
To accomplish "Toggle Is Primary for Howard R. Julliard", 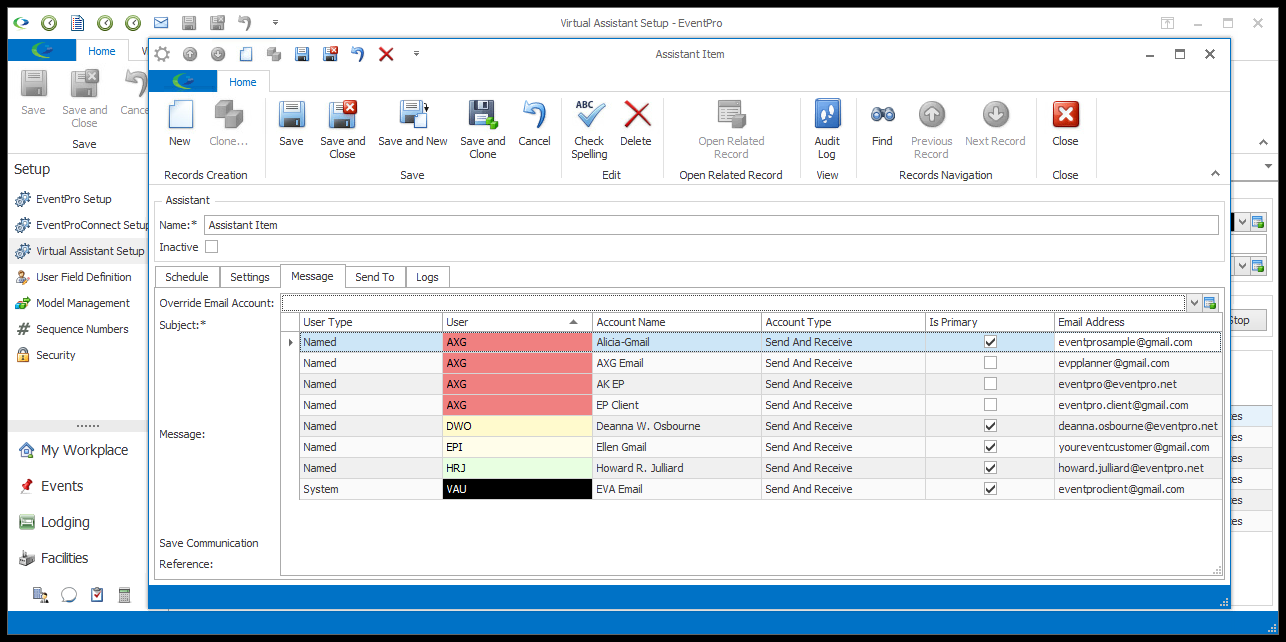I will [990, 468].
